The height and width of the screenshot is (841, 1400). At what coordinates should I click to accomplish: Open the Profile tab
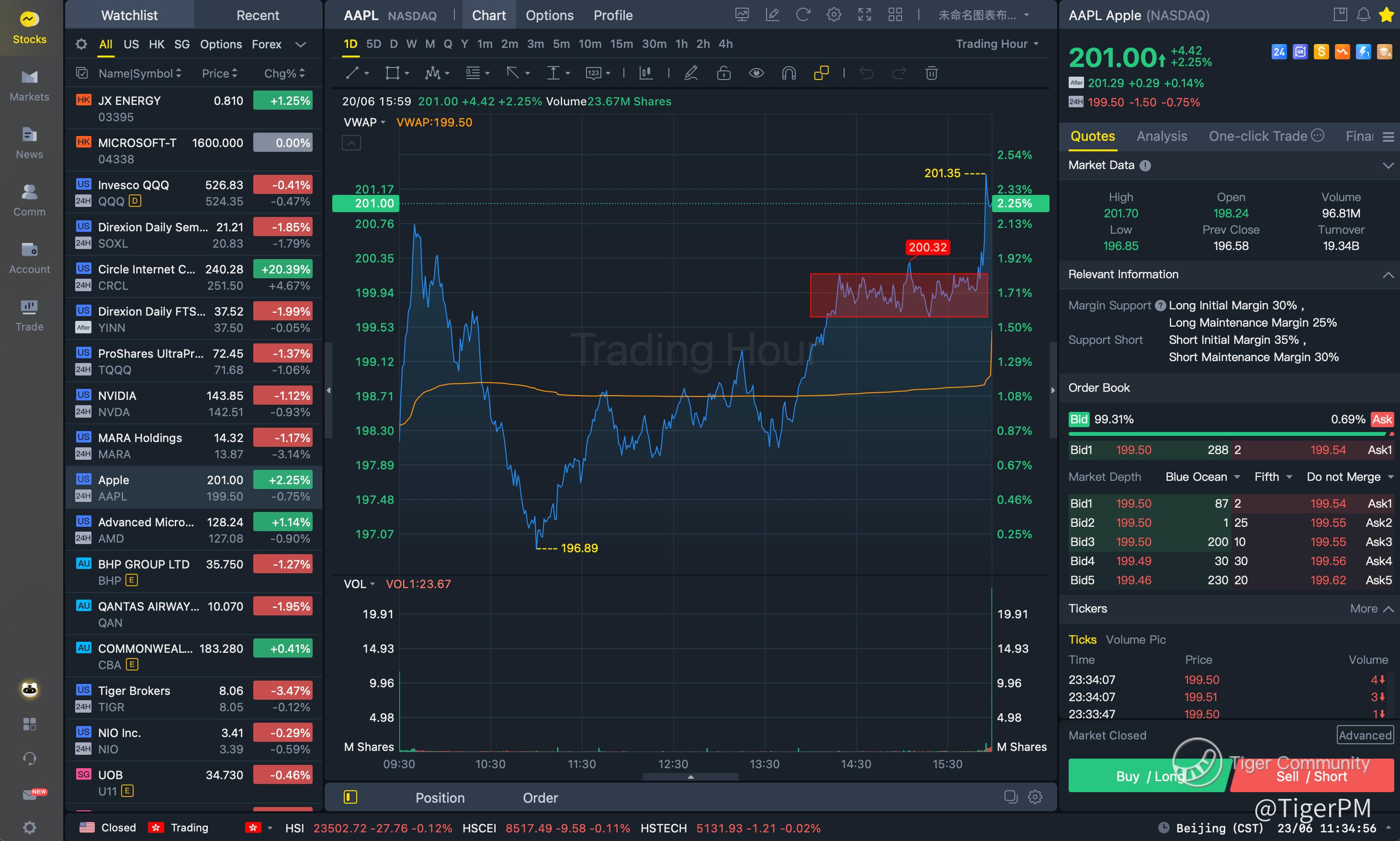(613, 15)
